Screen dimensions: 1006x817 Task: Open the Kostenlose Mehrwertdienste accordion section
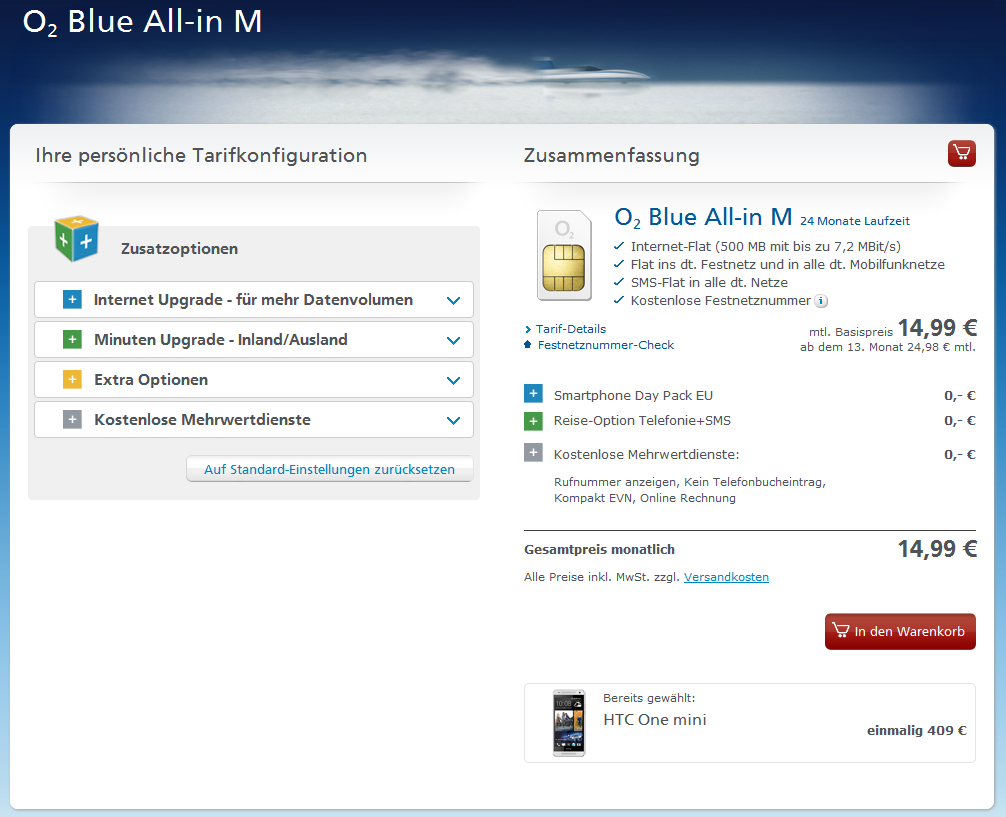(254, 420)
